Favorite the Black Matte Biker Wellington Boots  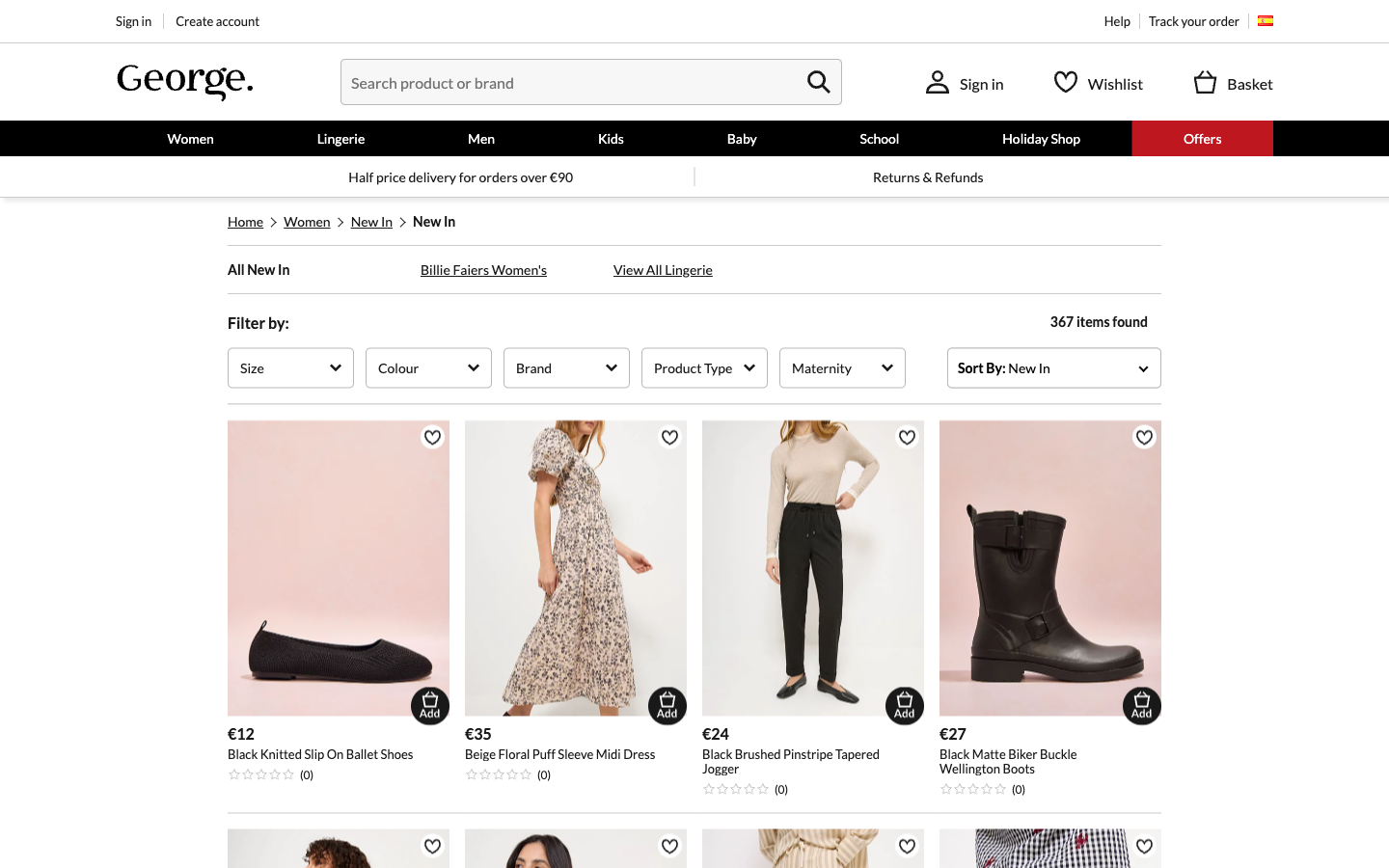[x=1144, y=437]
